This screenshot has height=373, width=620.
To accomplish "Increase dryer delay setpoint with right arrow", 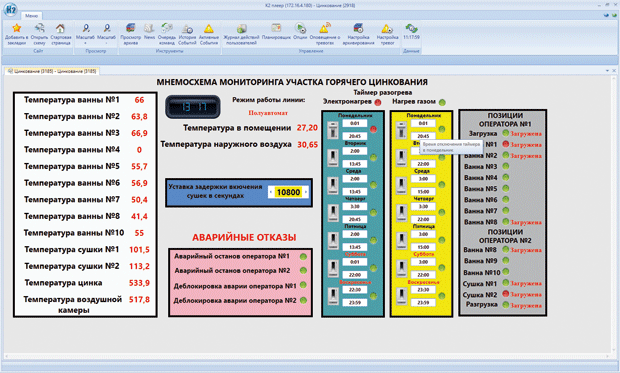I will click(306, 192).
